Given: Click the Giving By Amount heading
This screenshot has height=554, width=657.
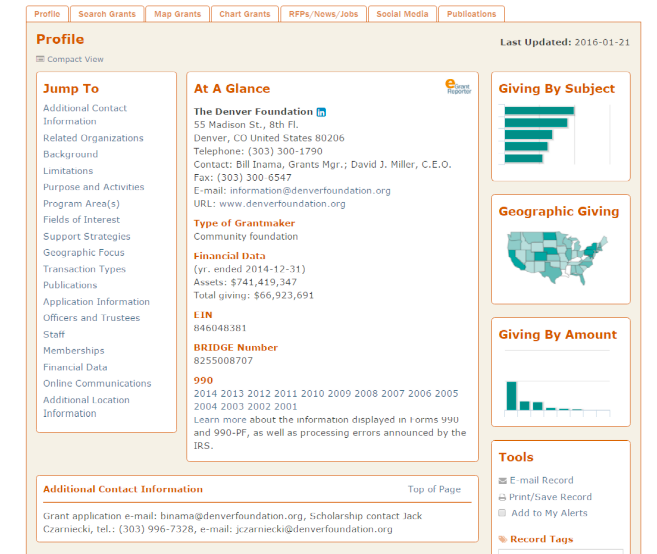Looking at the screenshot, I should click(x=558, y=334).
